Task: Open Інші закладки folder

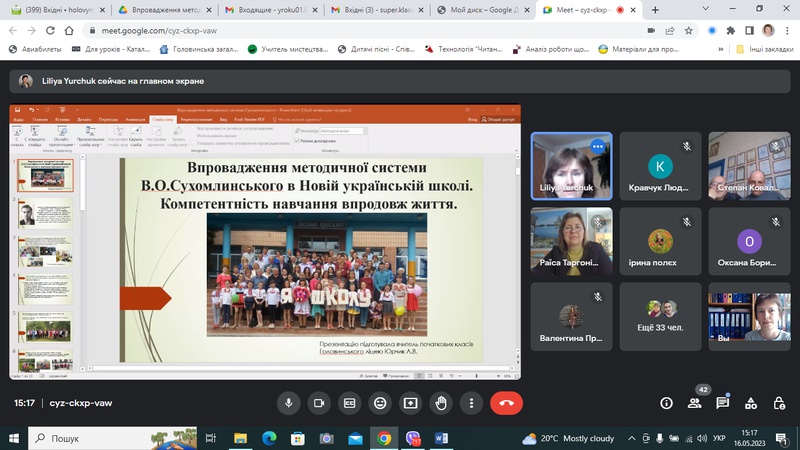Action: [x=765, y=49]
